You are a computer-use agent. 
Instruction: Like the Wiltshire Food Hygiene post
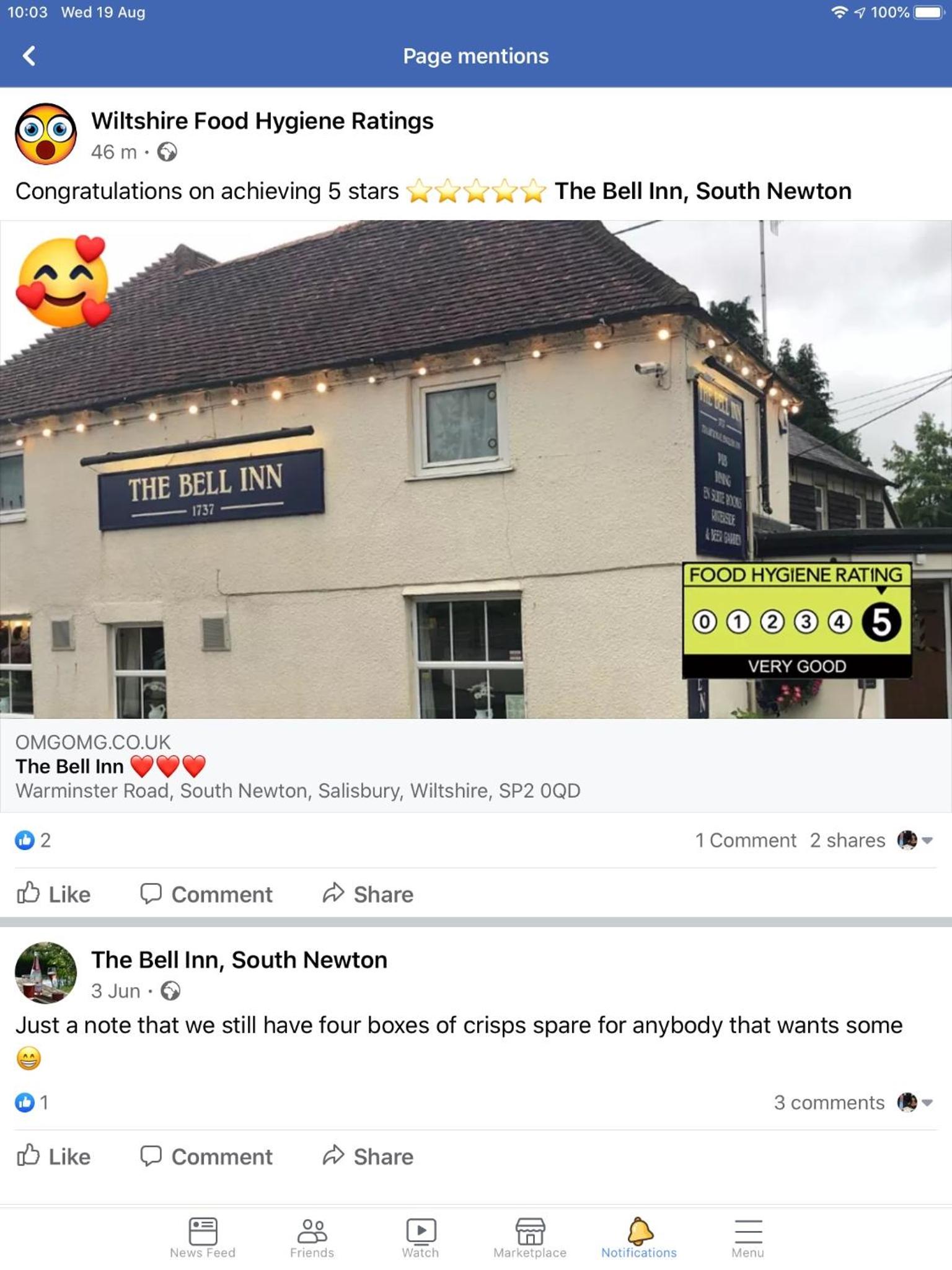point(53,894)
